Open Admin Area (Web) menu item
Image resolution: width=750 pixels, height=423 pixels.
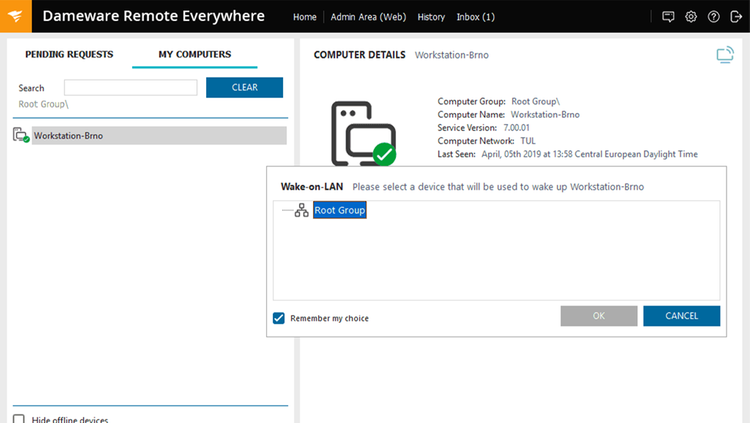(x=368, y=17)
